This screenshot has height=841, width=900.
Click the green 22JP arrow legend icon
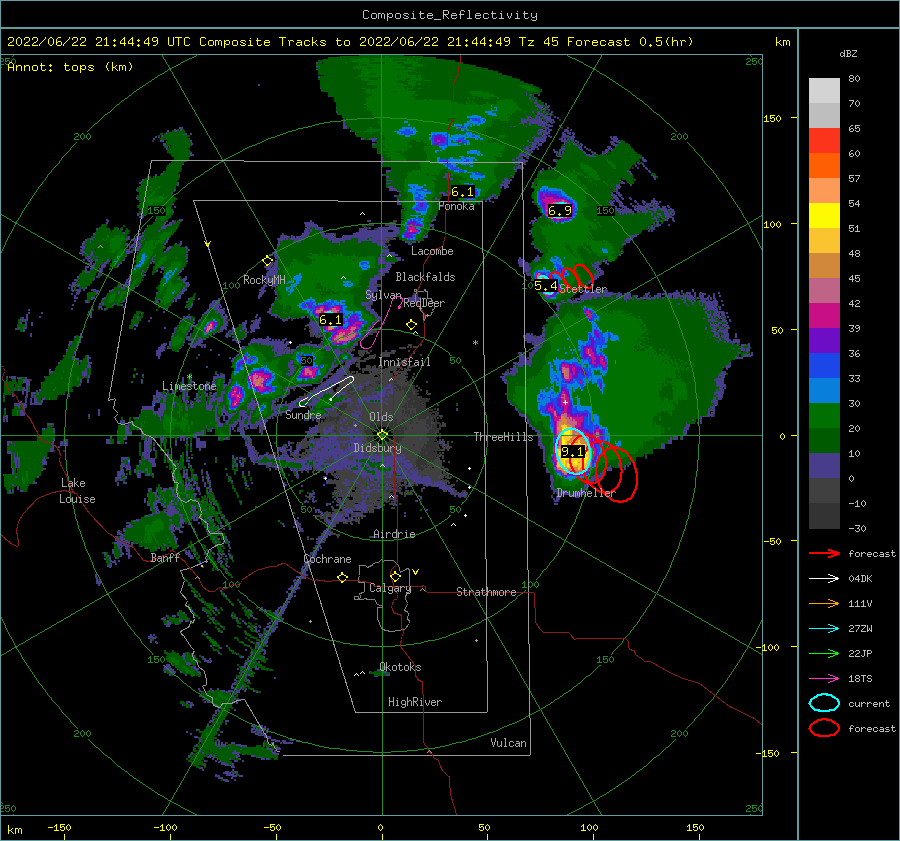tap(824, 653)
